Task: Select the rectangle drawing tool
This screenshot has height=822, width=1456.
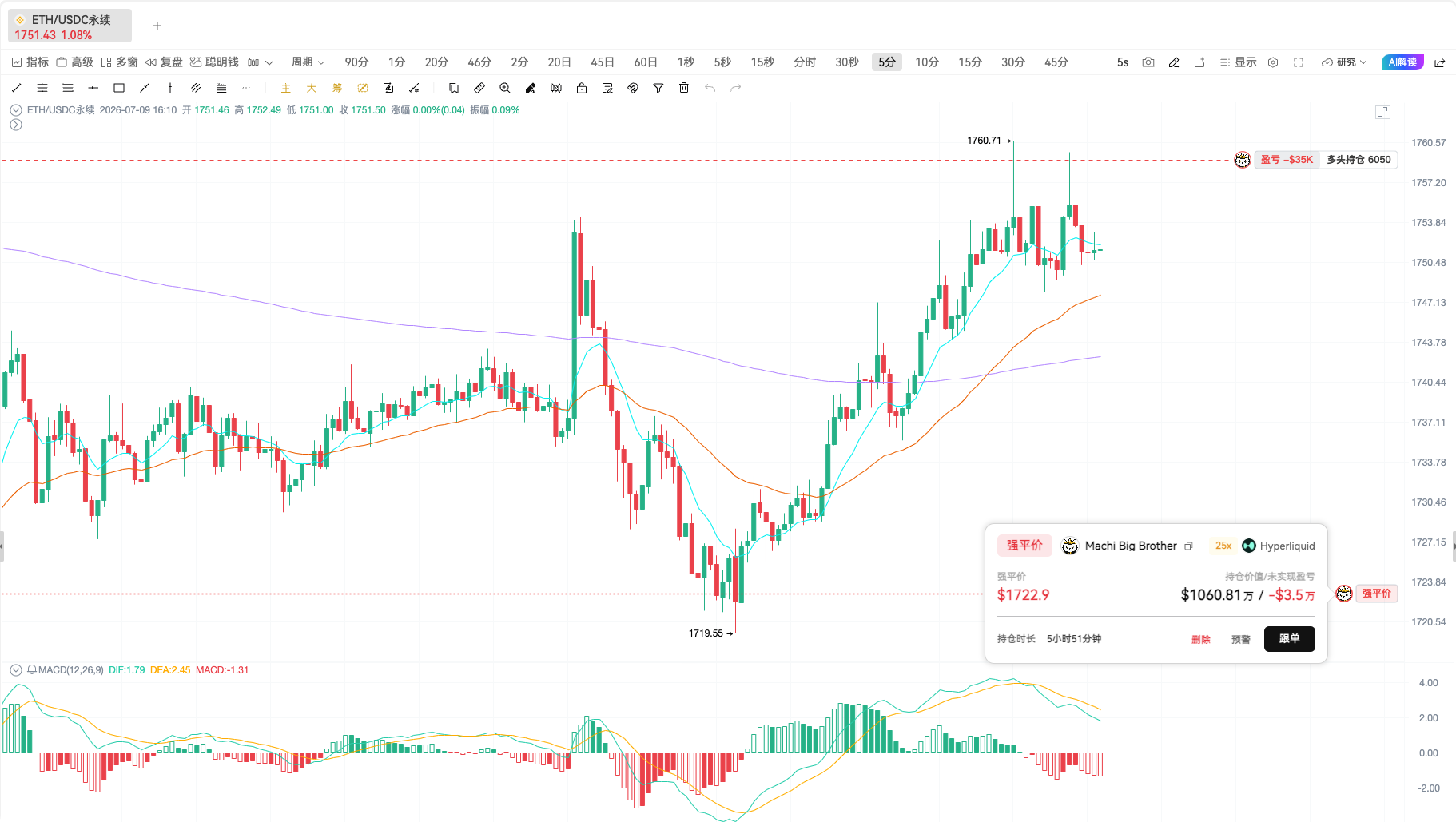Action: (x=119, y=88)
